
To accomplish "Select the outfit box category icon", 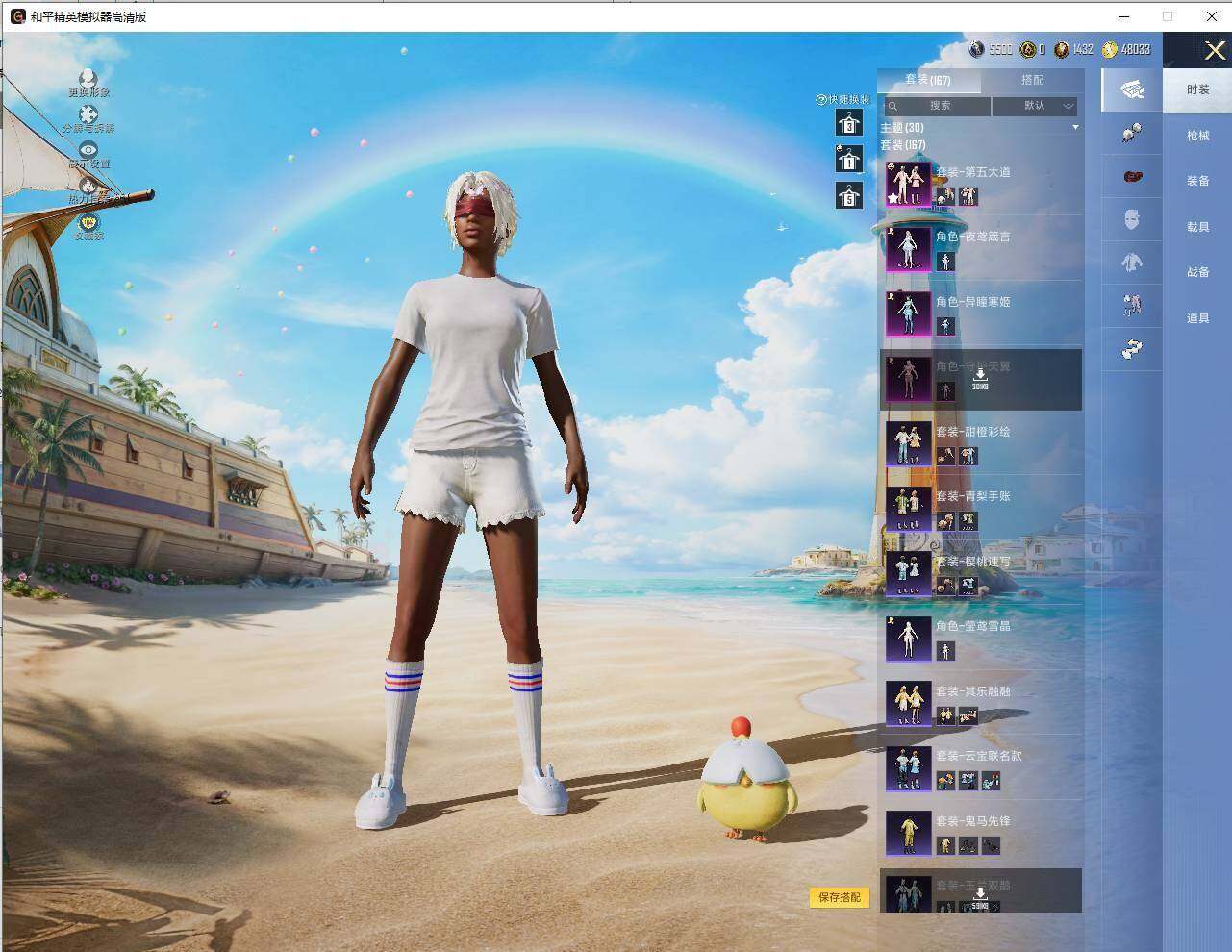I will pyautogui.click(x=1132, y=89).
